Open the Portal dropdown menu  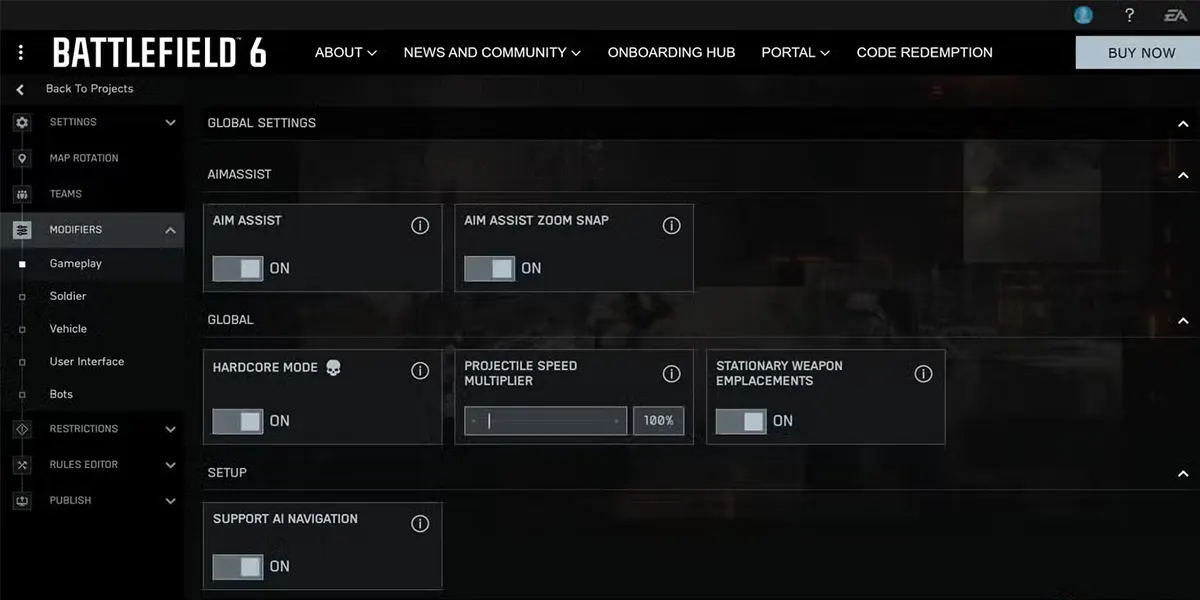click(795, 52)
